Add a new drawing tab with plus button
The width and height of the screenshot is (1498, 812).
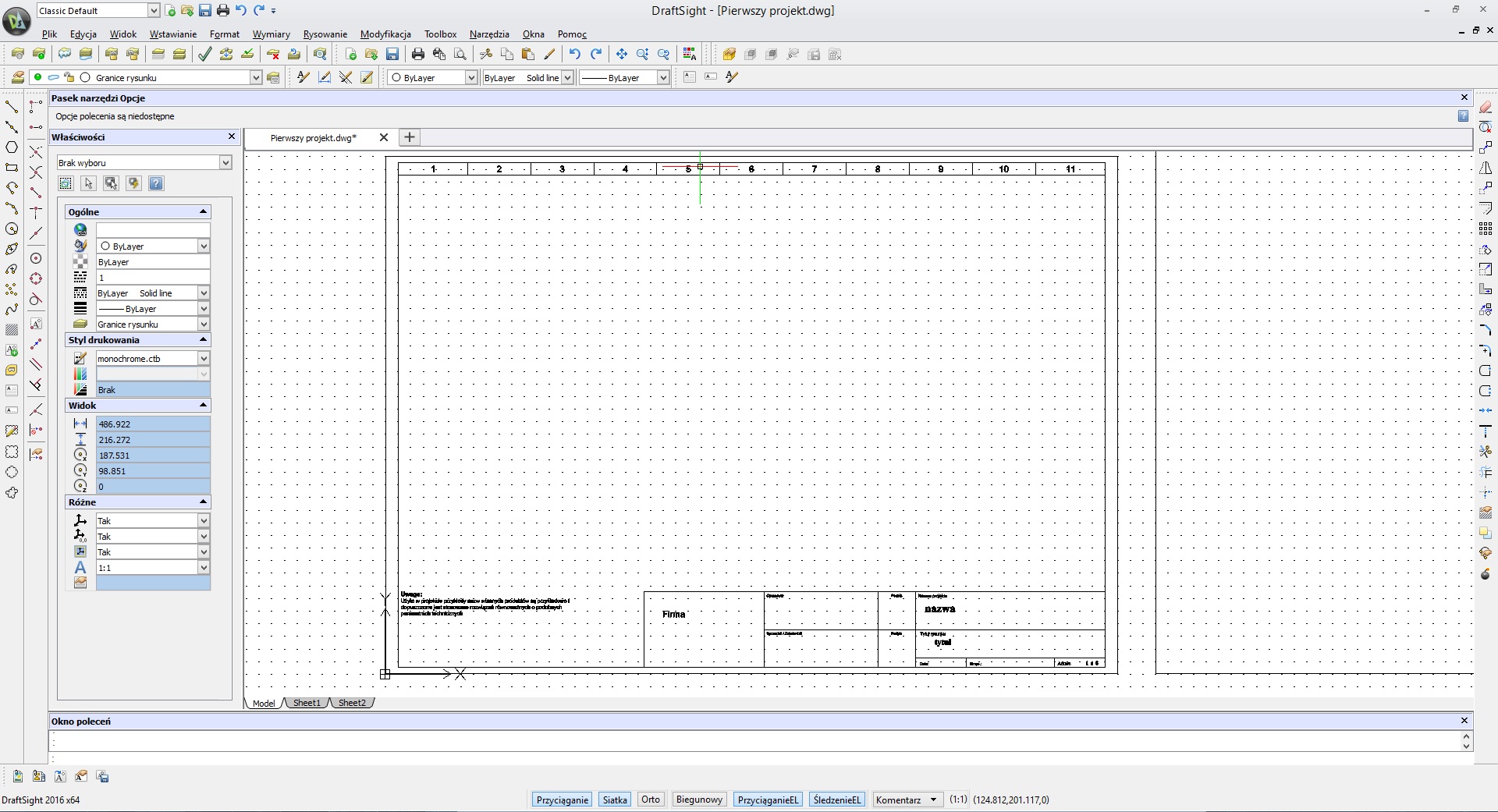(x=410, y=137)
